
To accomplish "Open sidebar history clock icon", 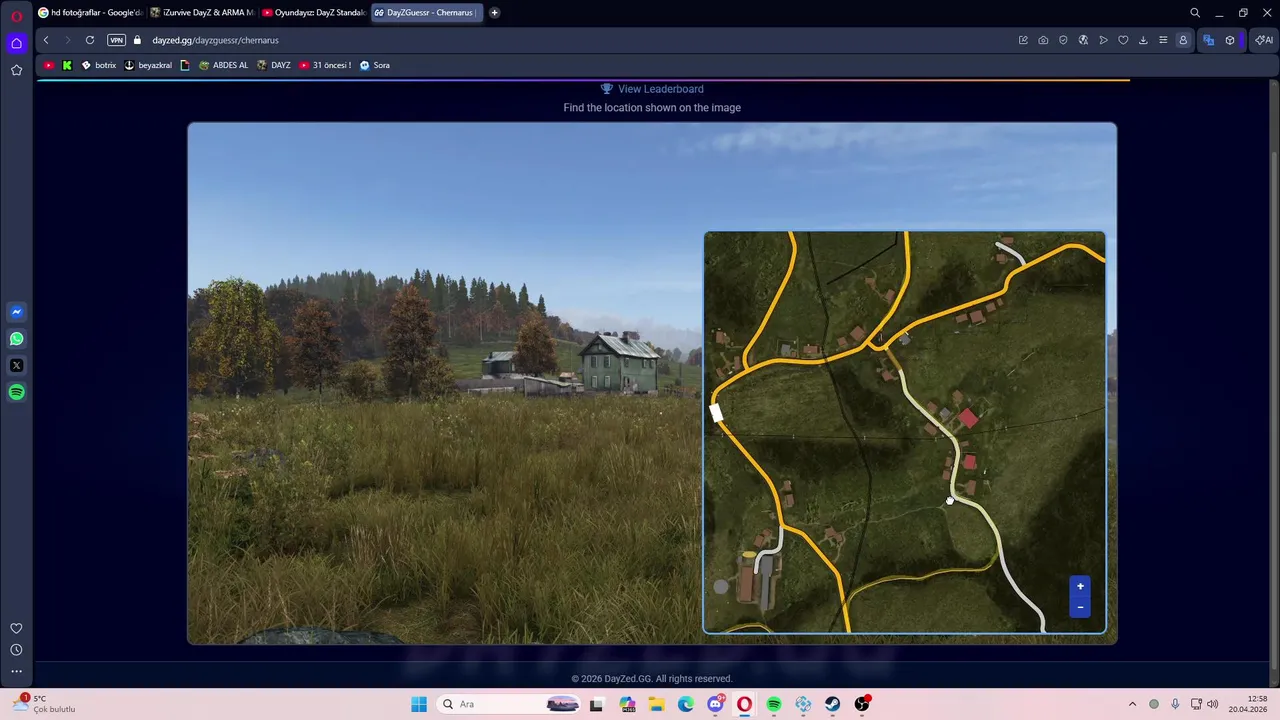I will (x=16, y=650).
